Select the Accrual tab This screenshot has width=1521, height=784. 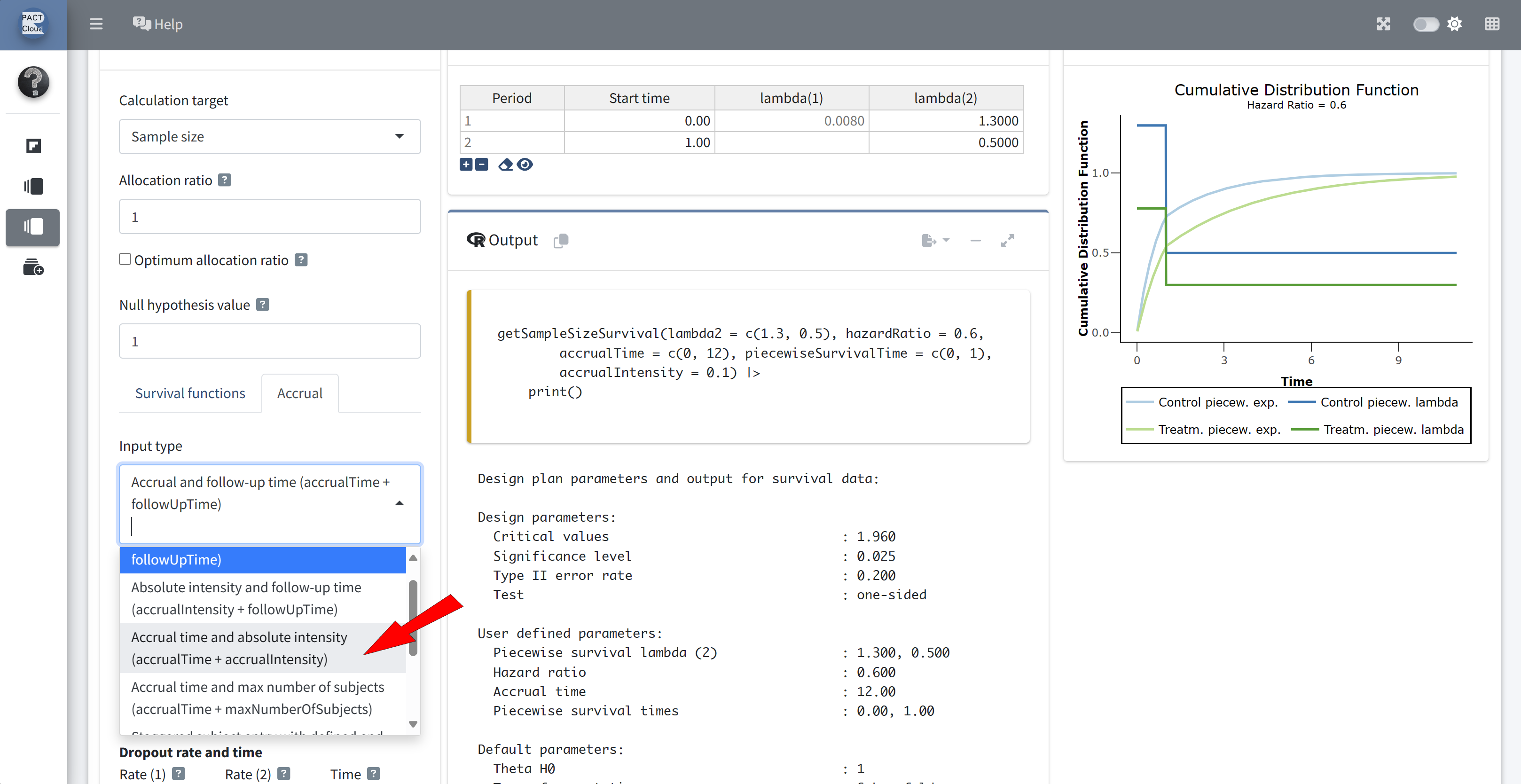point(299,393)
